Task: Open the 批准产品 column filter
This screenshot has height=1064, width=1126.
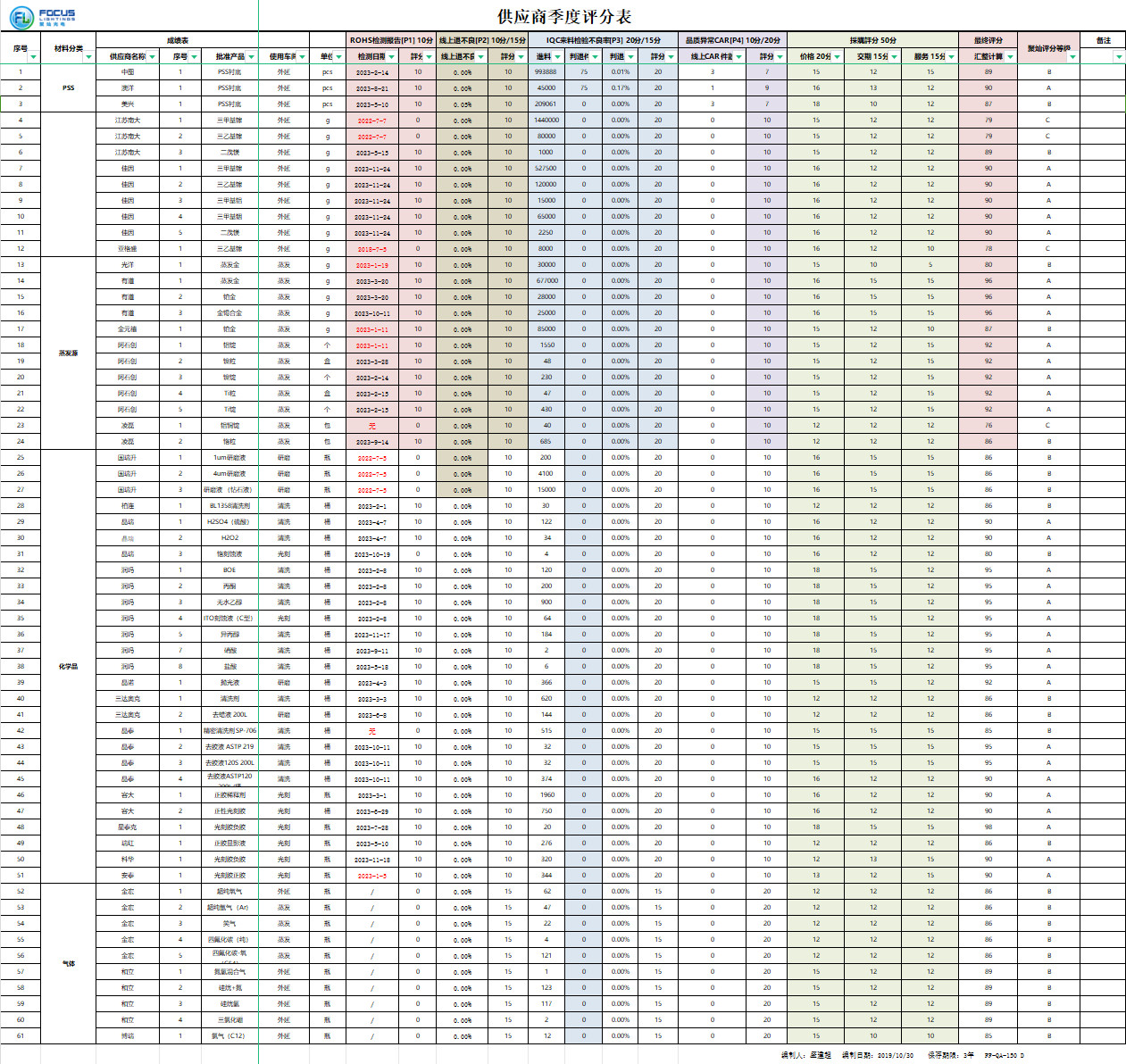Action: 252,57
